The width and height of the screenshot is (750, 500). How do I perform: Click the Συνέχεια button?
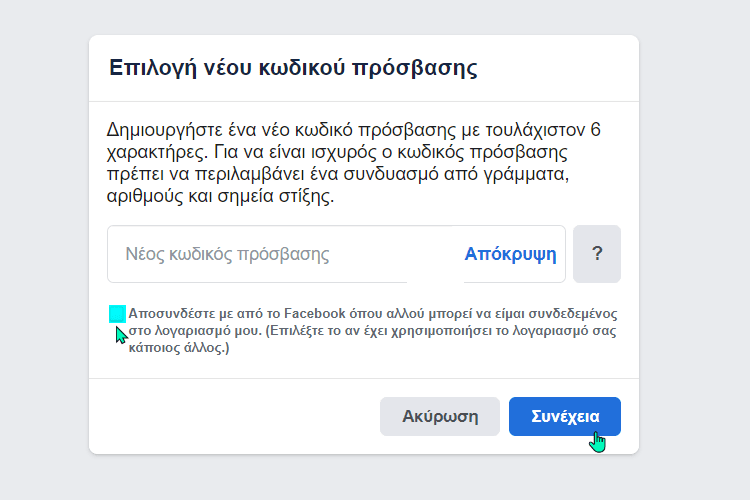pos(564,416)
